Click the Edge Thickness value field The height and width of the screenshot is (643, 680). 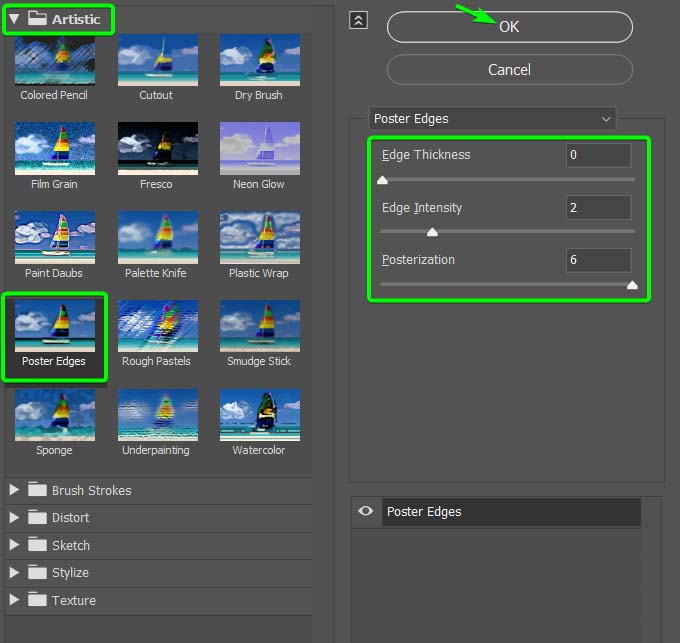pos(598,155)
